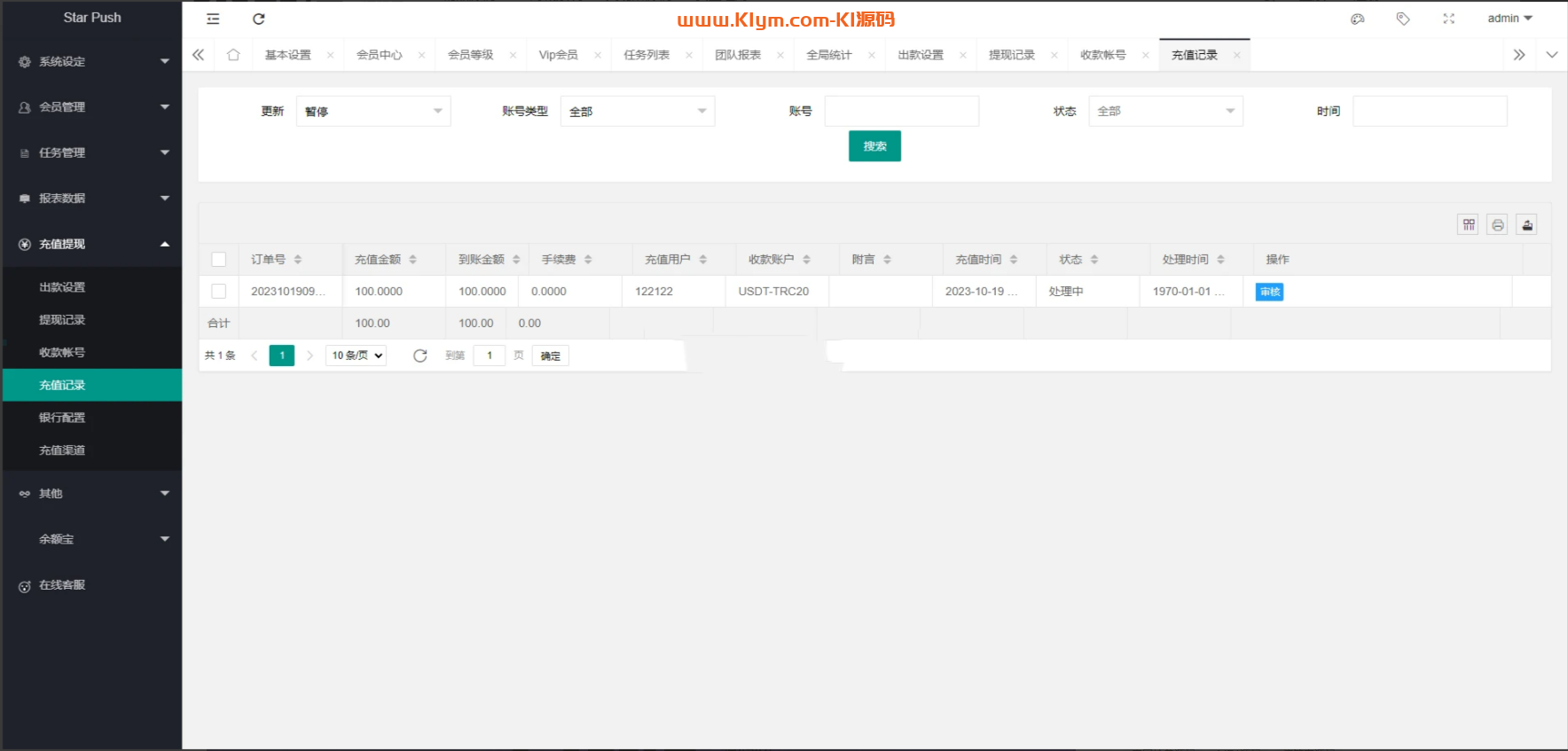1568x751 pixels.
Task: Open the 状态 filter dropdown
Action: click(x=1164, y=112)
